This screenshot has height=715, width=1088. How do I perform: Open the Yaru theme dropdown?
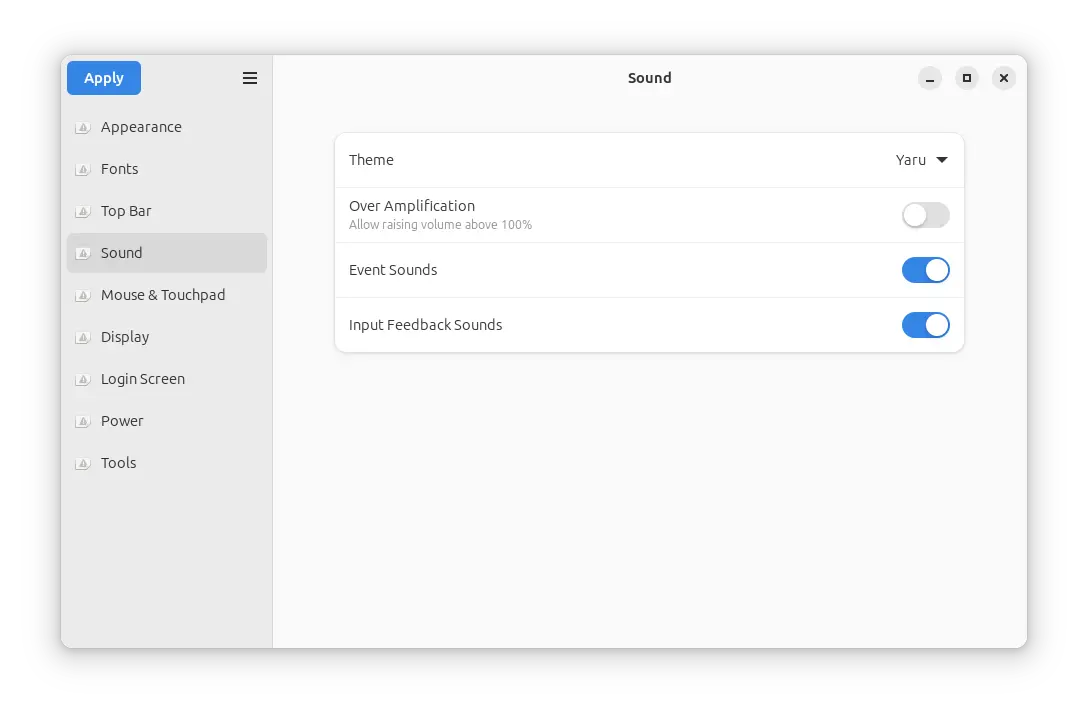tap(921, 160)
